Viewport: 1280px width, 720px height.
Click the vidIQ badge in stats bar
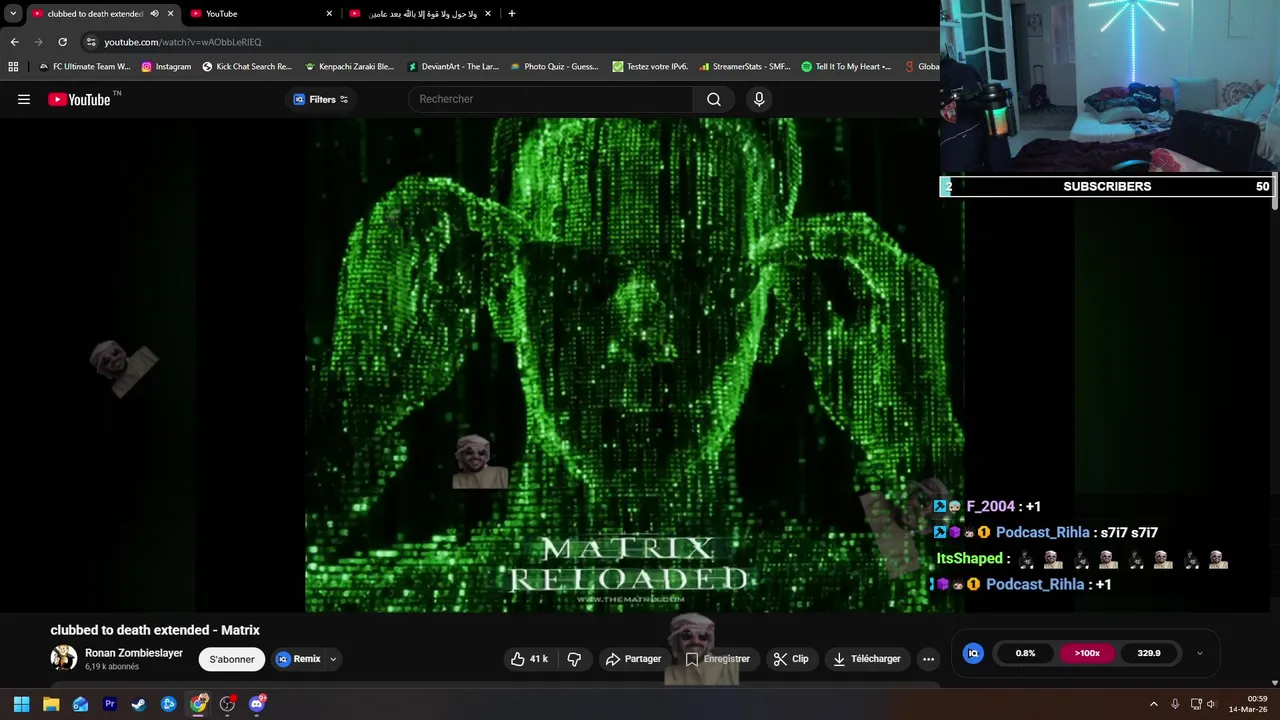[973, 653]
